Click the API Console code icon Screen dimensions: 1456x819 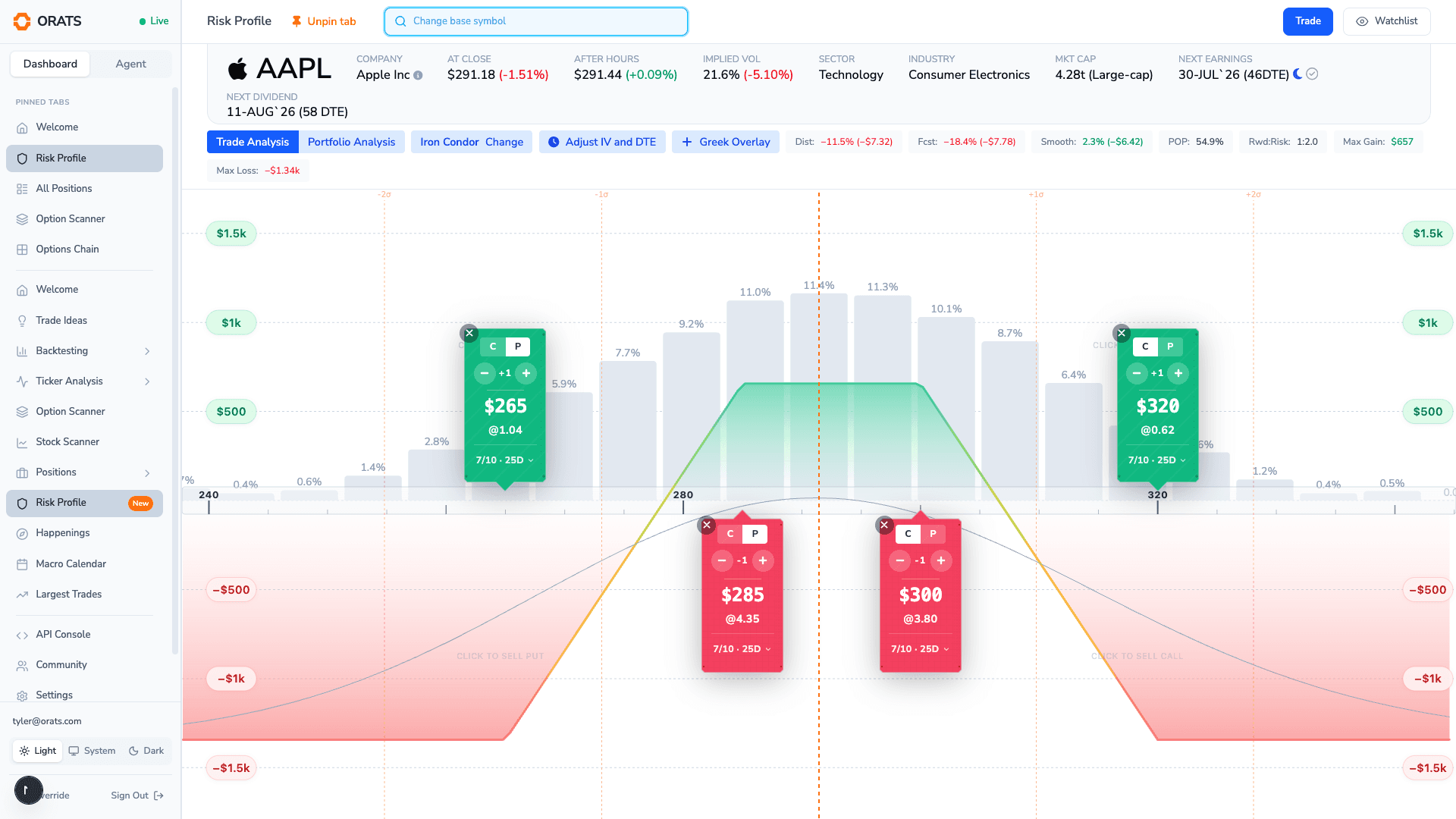22,635
